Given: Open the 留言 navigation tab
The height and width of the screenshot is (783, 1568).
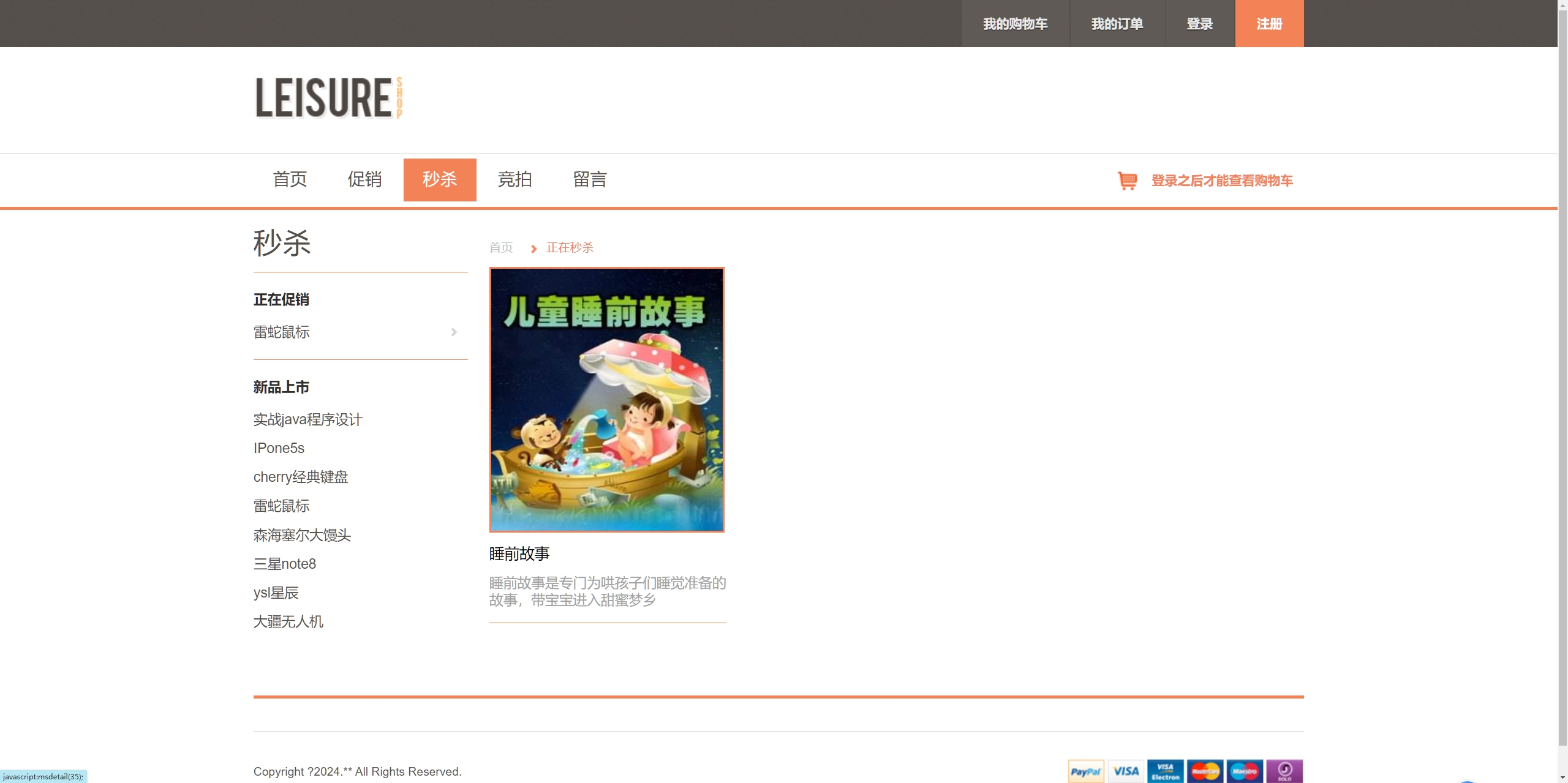Looking at the screenshot, I should 590,179.
